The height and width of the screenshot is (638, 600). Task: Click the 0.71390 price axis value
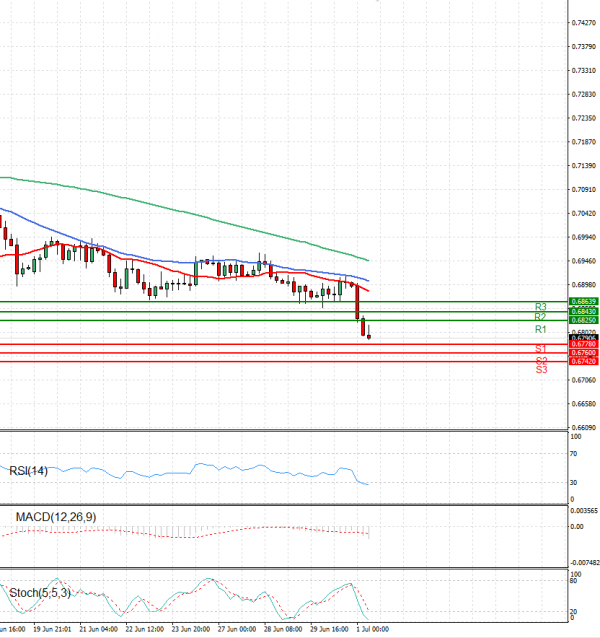[584, 166]
